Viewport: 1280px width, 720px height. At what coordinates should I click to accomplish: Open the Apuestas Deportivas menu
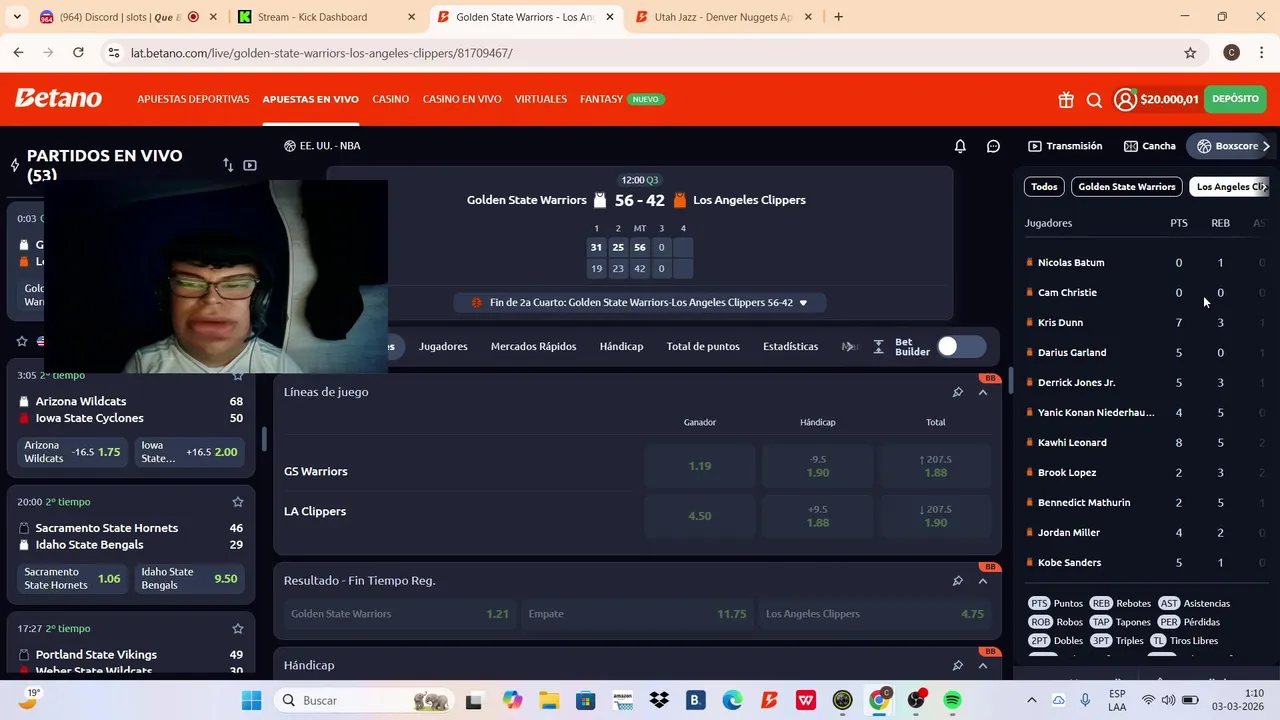[193, 99]
